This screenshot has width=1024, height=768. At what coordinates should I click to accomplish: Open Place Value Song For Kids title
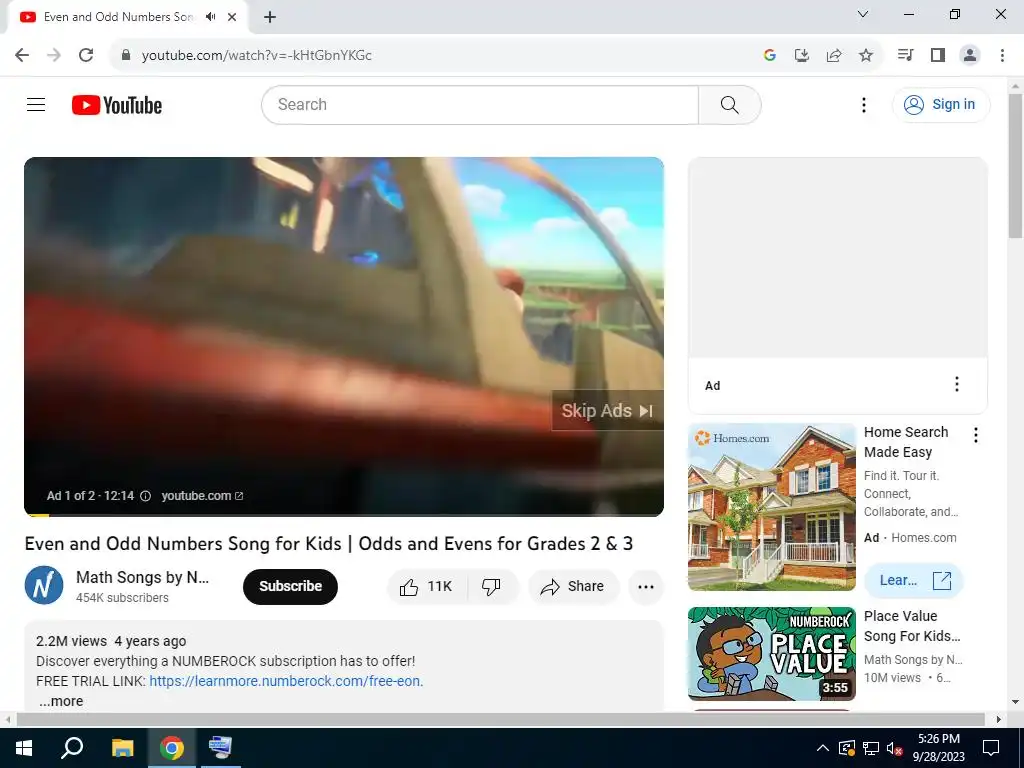coord(912,626)
